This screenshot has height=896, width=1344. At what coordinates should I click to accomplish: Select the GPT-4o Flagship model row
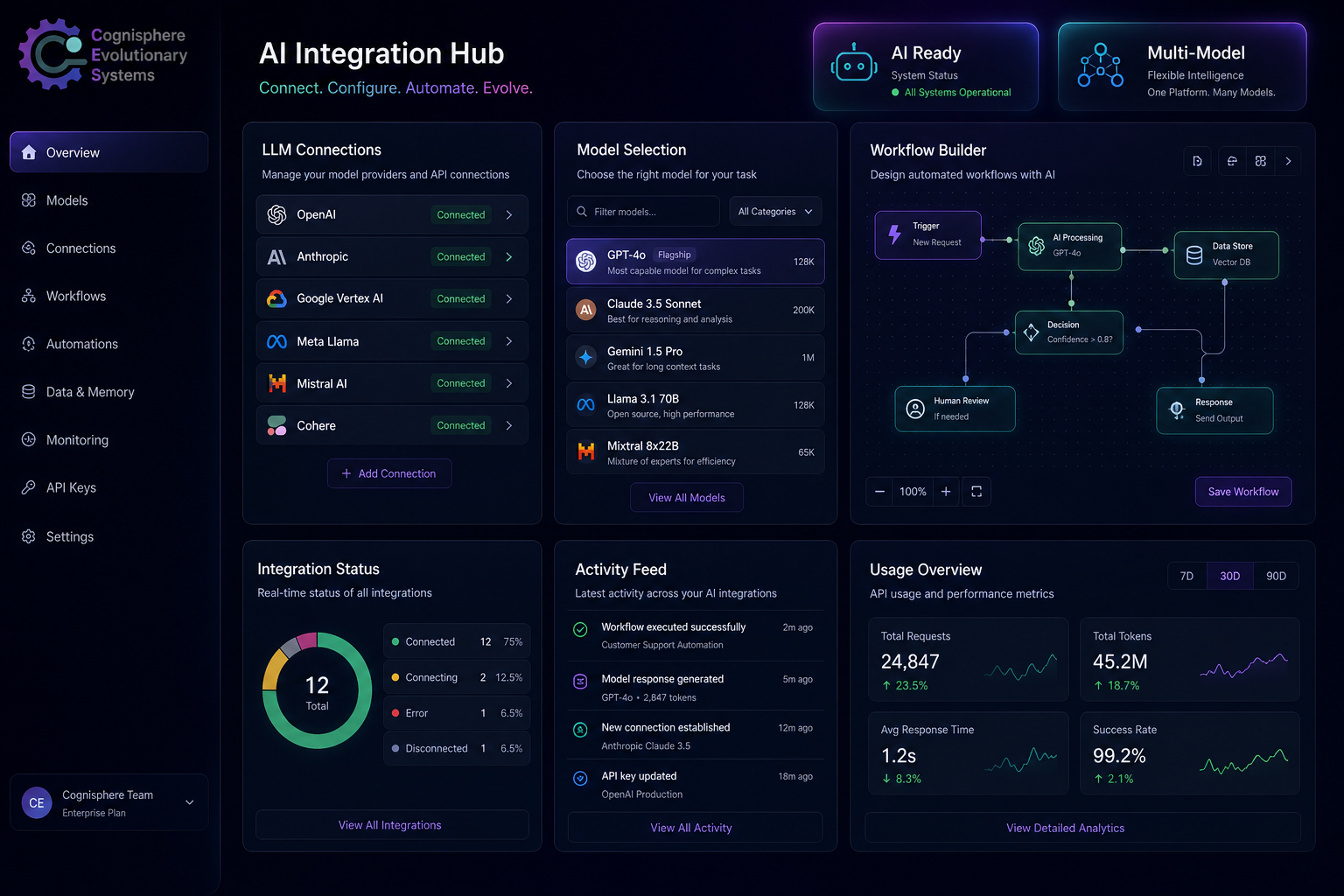coord(696,262)
